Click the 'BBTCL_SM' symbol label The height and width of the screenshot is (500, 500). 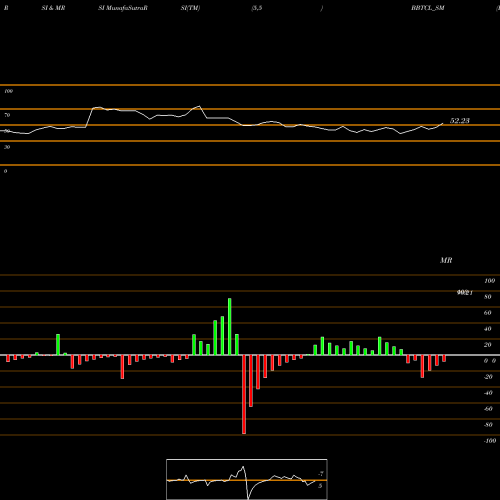tap(428, 8)
